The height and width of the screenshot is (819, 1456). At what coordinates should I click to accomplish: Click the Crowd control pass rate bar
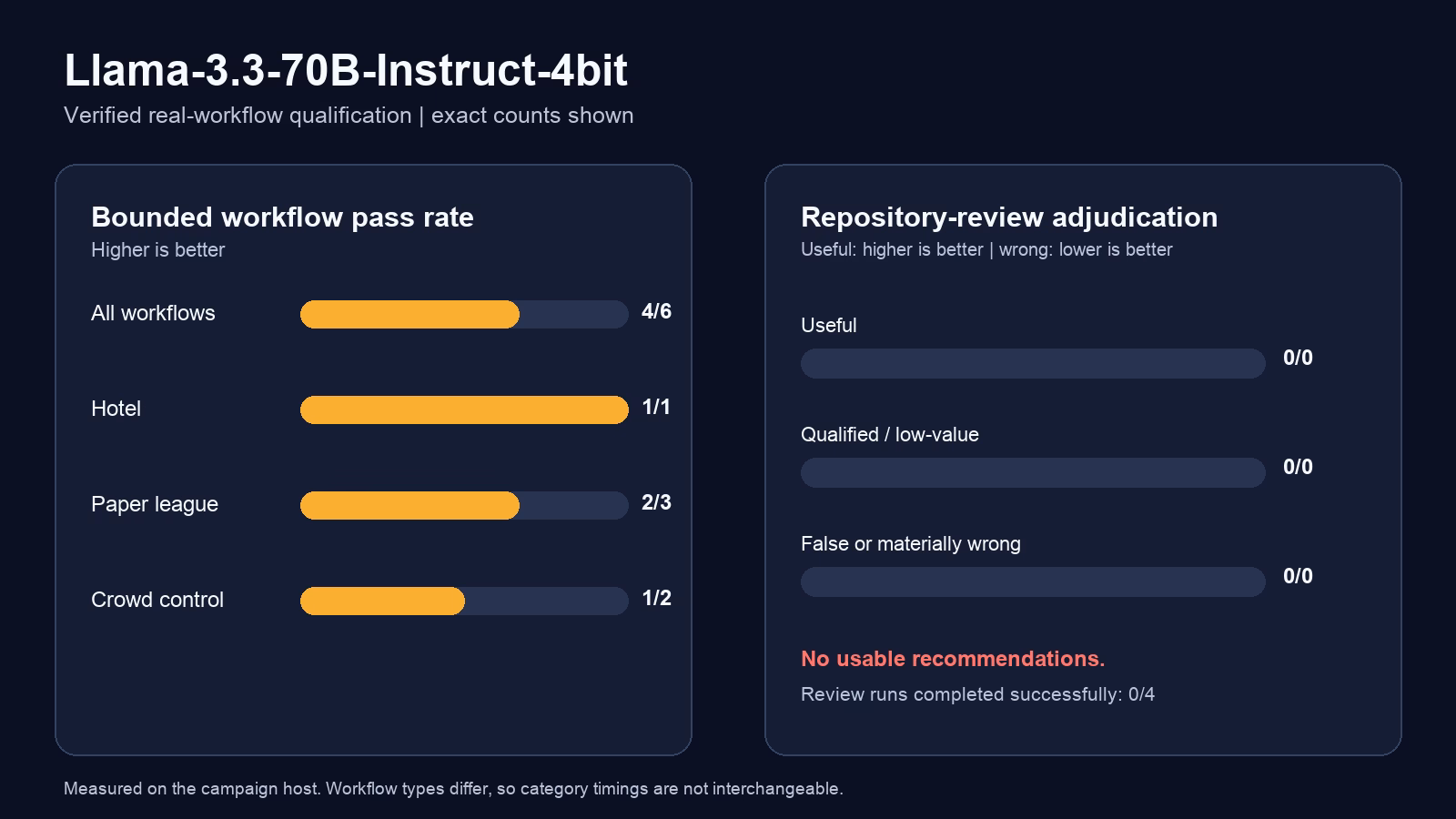[464, 601]
